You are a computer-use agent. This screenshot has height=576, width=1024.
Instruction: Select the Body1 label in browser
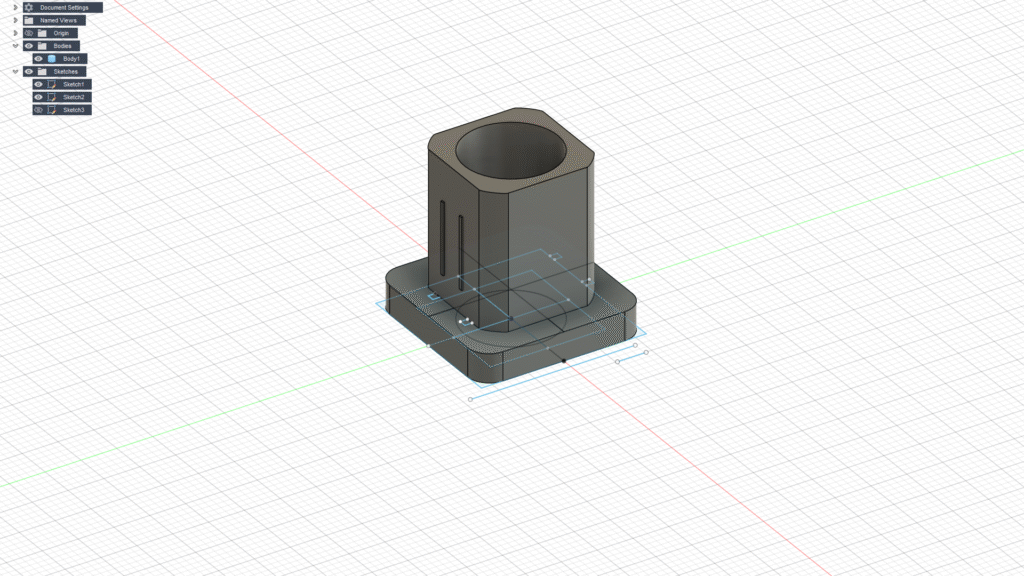71,59
